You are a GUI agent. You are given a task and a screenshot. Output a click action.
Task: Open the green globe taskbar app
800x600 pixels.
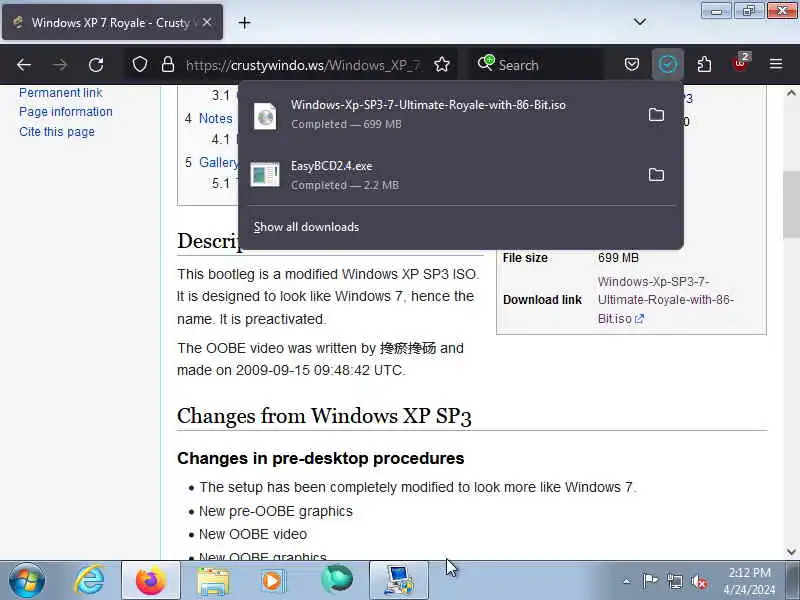click(x=337, y=581)
